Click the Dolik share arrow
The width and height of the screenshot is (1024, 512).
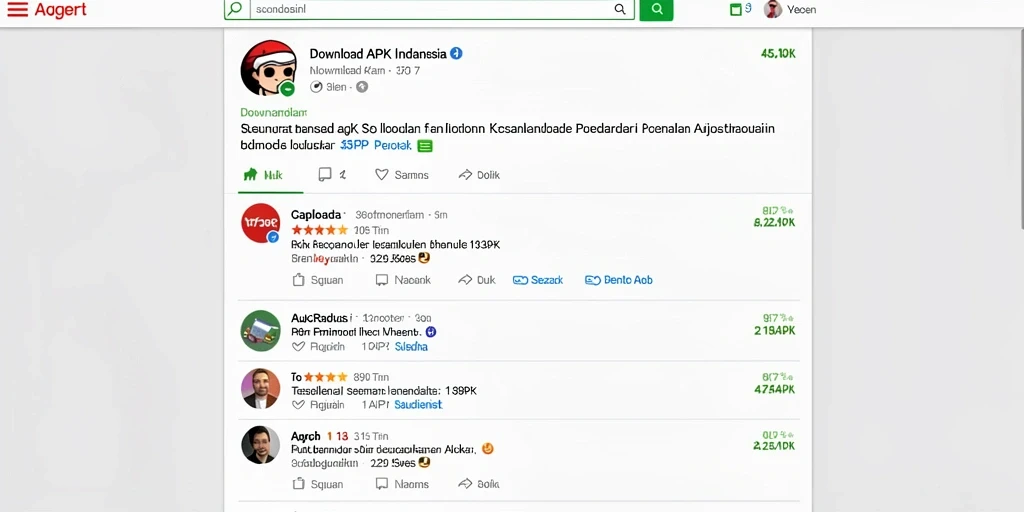click(465, 174)
